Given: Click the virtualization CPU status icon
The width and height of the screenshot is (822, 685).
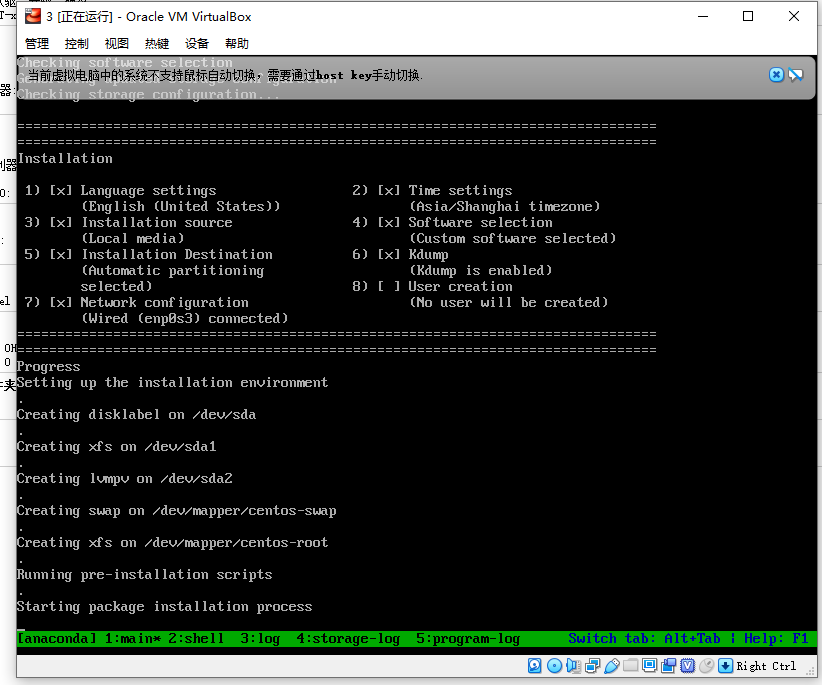Looking at the screenshot, I should [687, 666].
